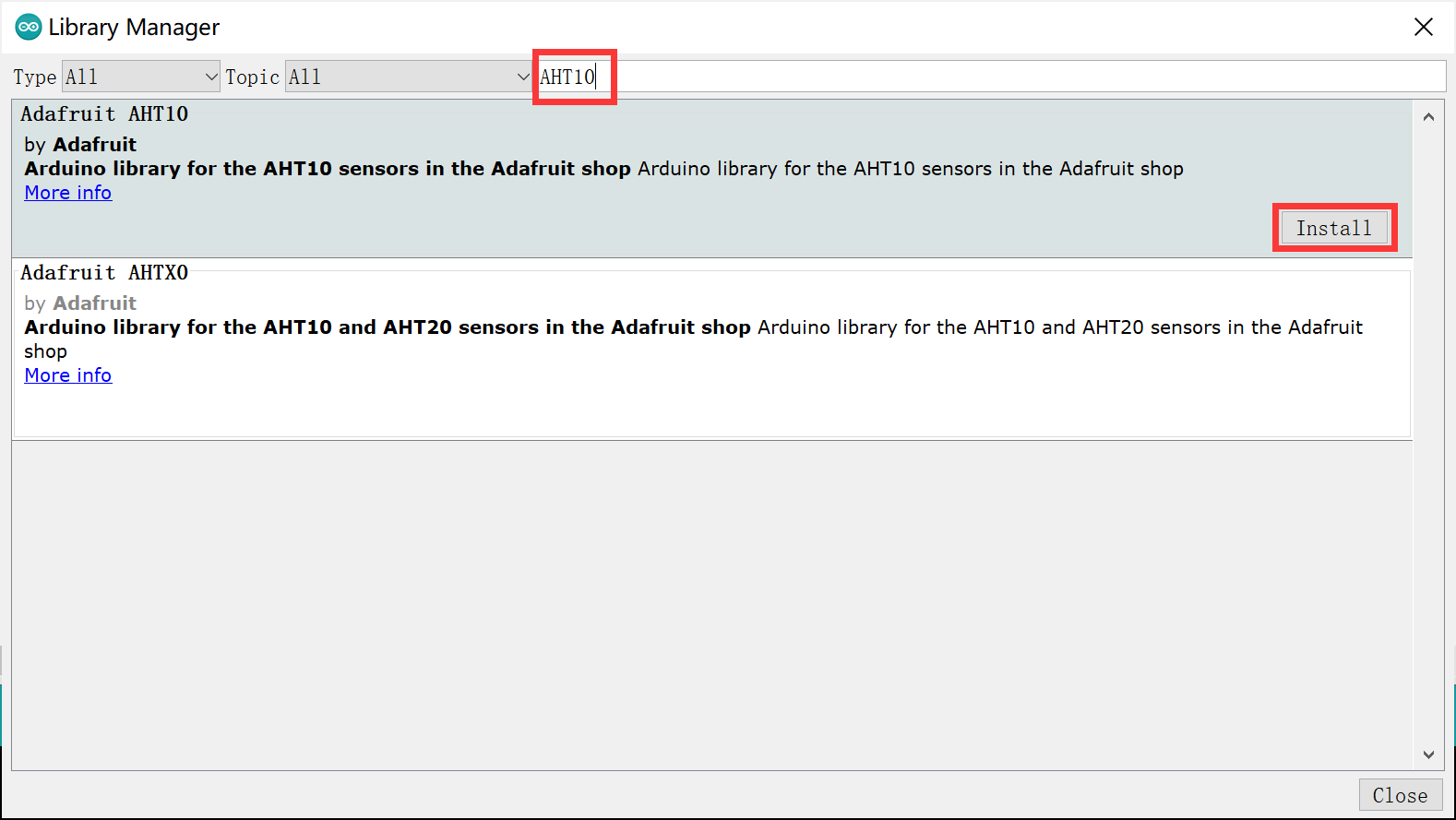This screenshot has height=820, width=1456.
Task: Open More info link for Adafruit AHTX0
Action: pyautogui.click(x=68, y=375)
